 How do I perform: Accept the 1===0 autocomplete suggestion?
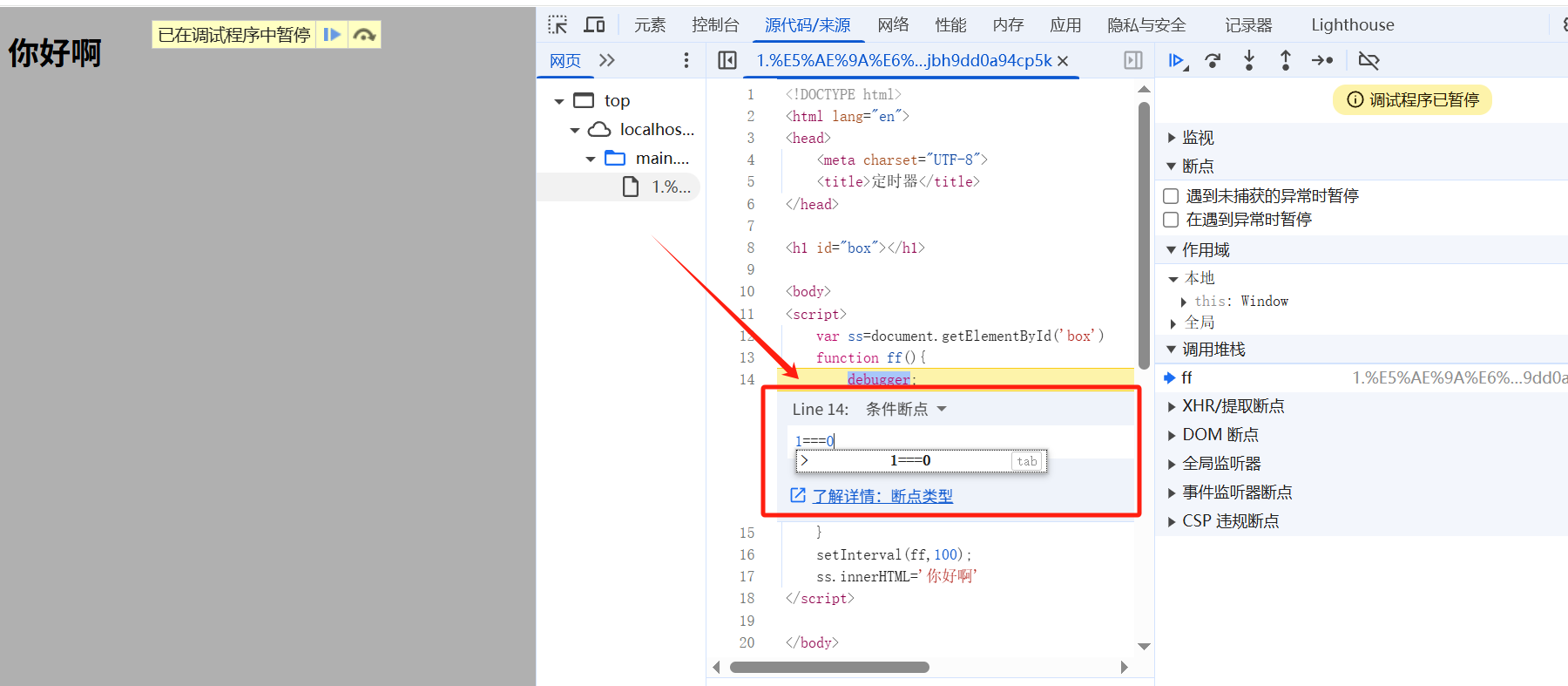(921, 460)
